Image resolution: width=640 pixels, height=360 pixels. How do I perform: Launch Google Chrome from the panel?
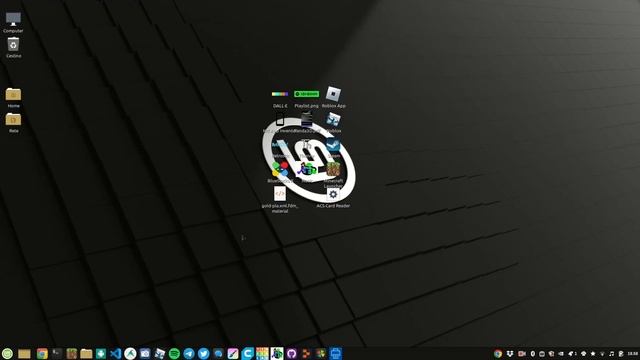(42, 353)
